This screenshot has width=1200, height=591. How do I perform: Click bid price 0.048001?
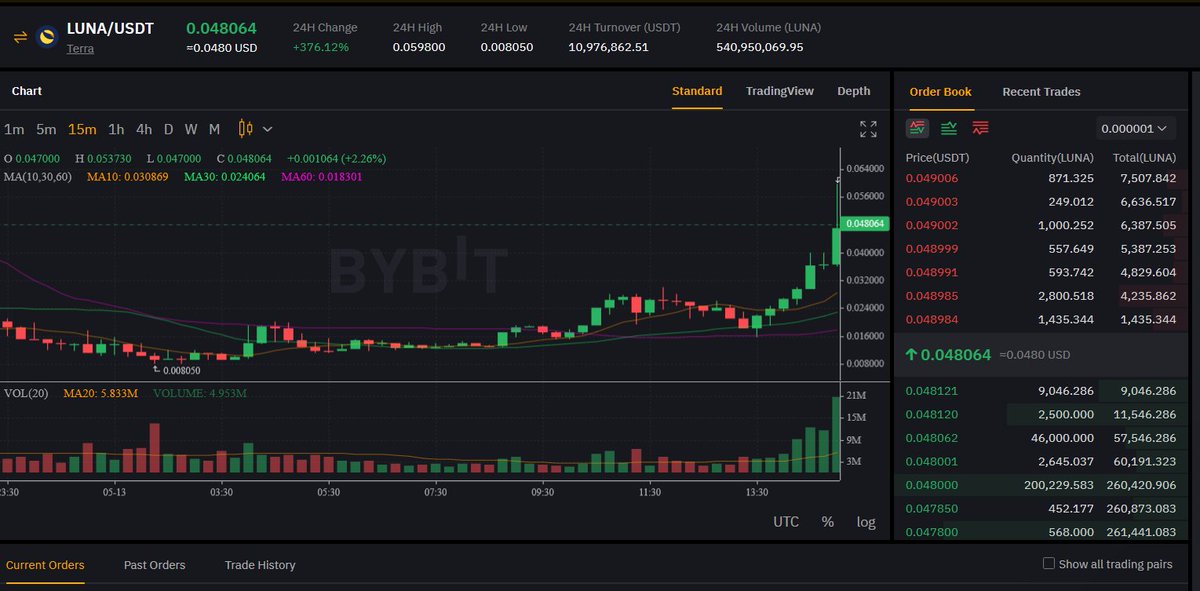[x=931, y=461]
